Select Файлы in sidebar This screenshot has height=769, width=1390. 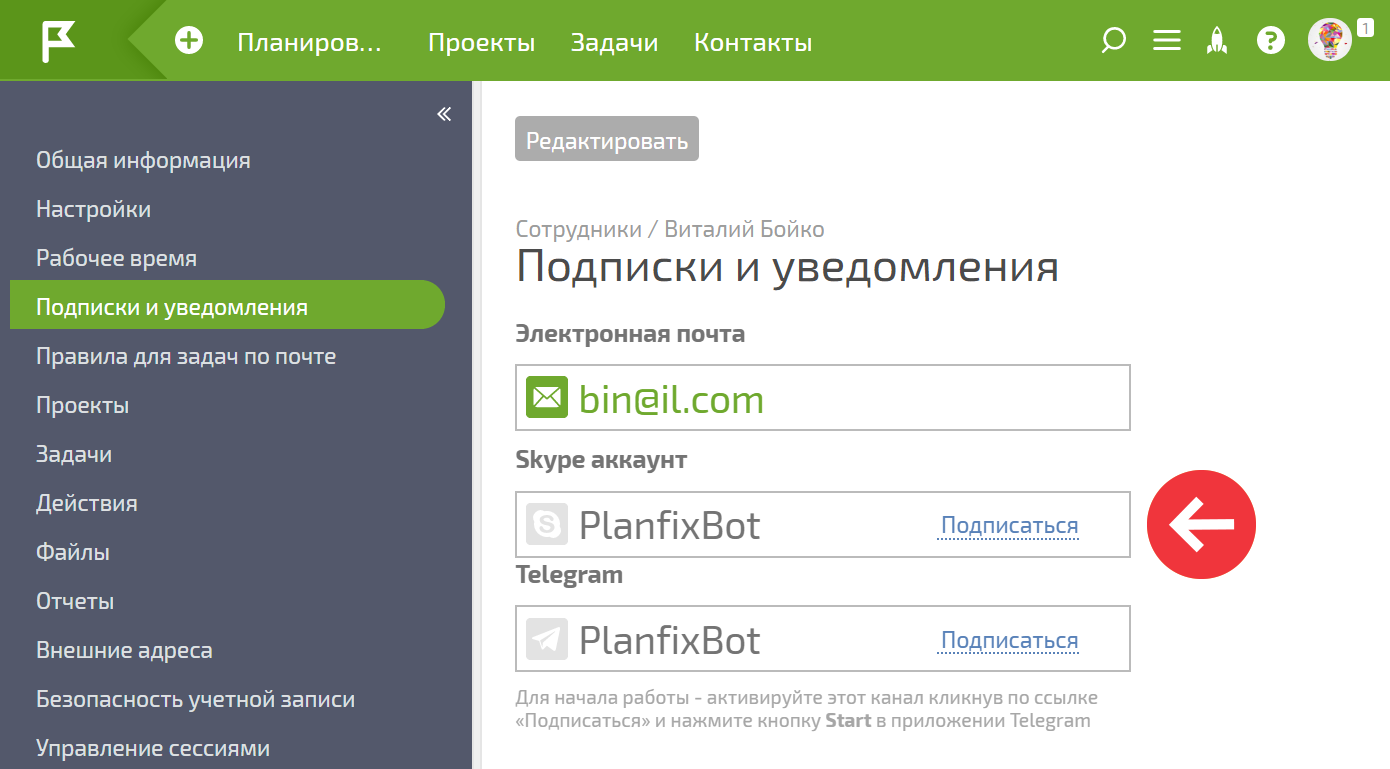73,552
